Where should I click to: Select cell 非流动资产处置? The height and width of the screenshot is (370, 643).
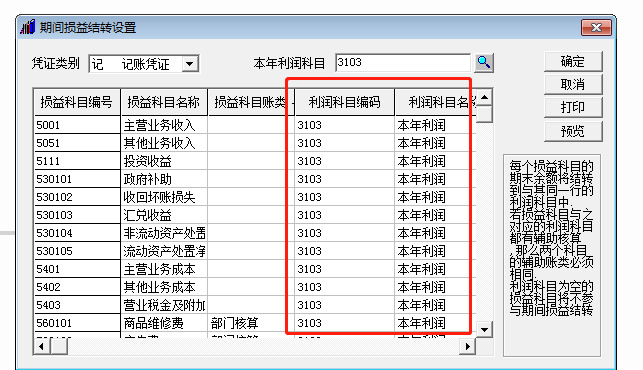pos(164,233)
